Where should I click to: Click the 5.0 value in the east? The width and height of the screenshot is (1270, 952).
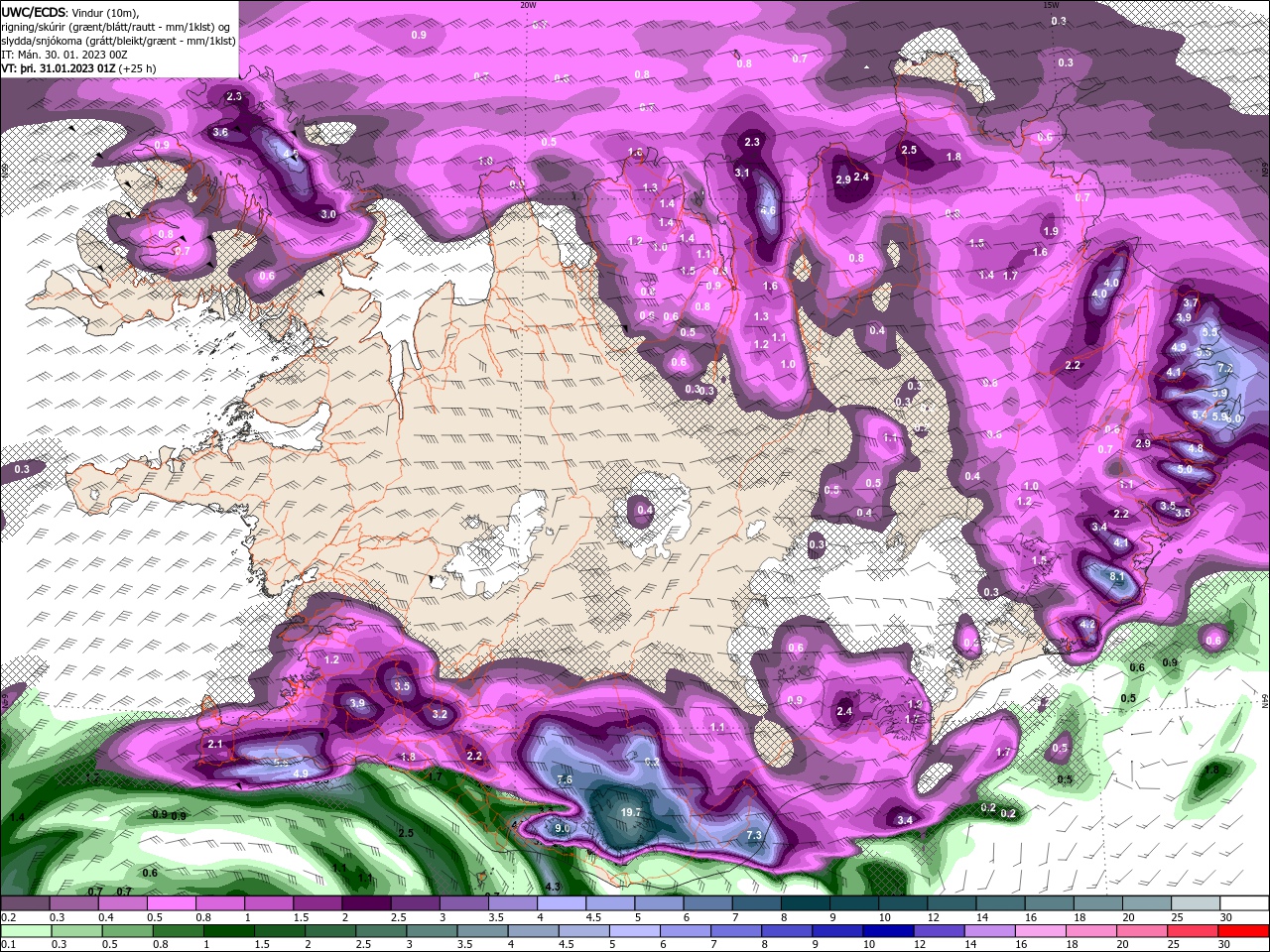1185,470
